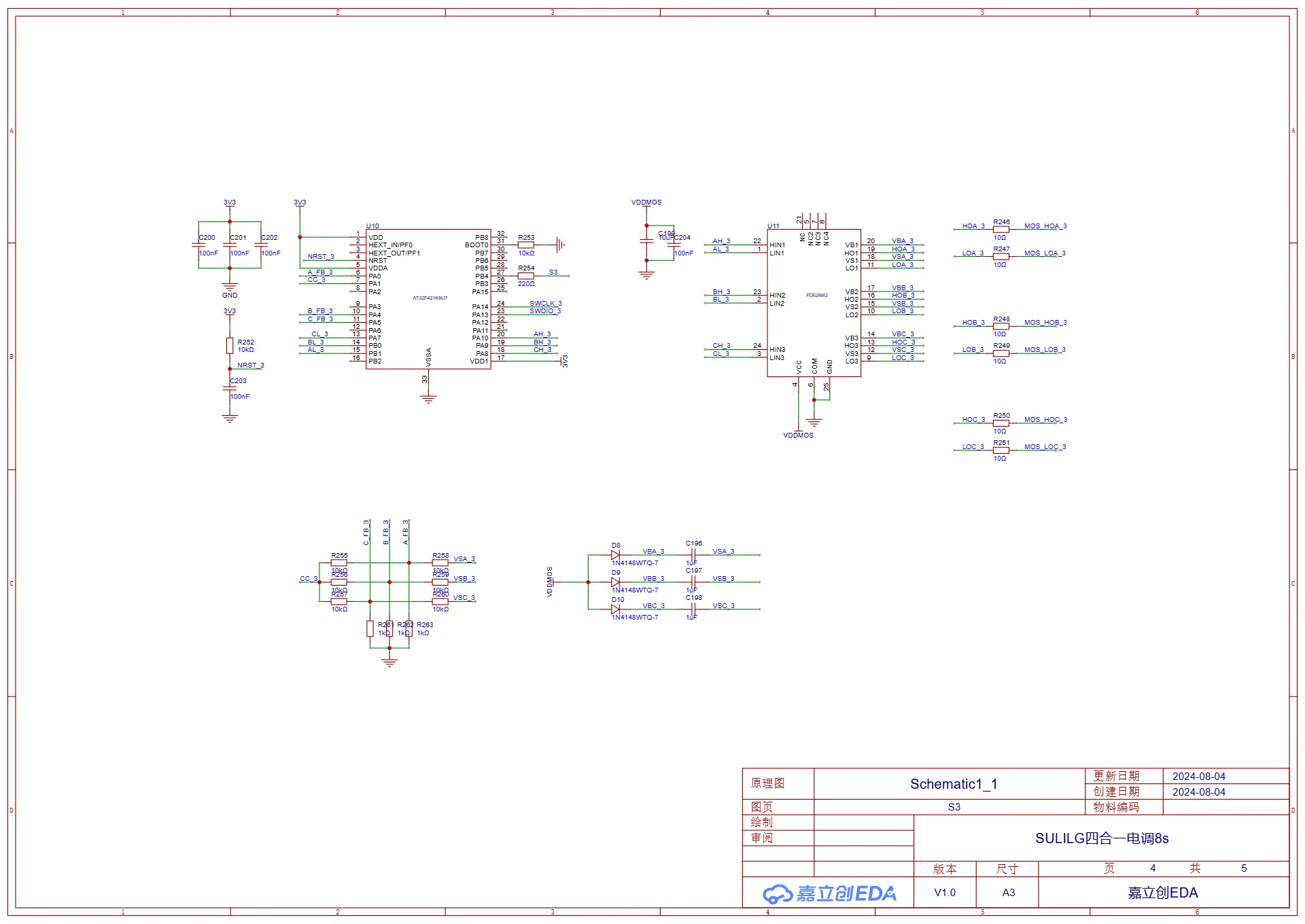Select capacitor C200 symbol
Screen dimensions: 1305x924
[x=198, y=245]
